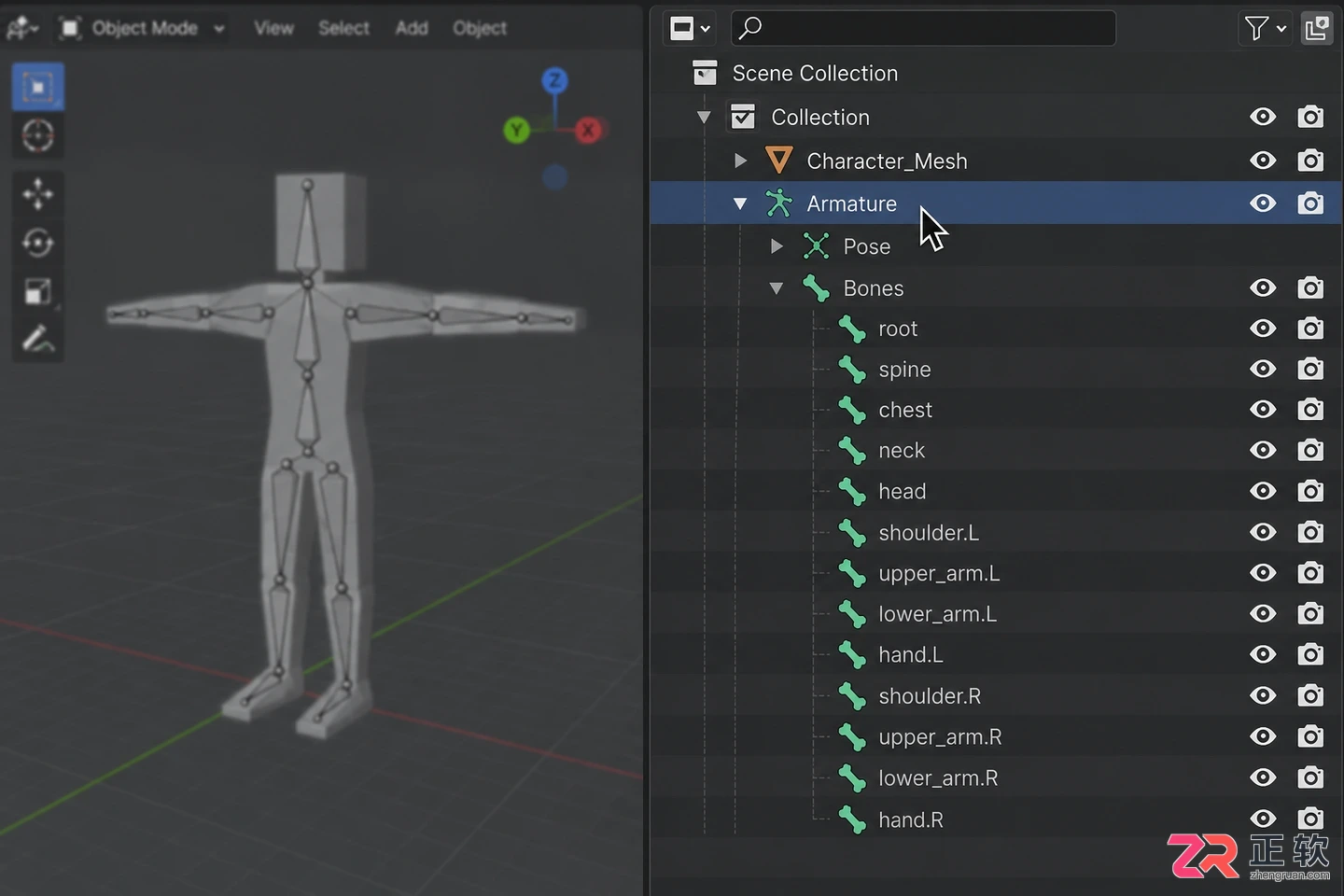The height and width of the screenshot is (896, 1344).
Task: Click the Scene Collection label
Action: (x=815, y=73)
